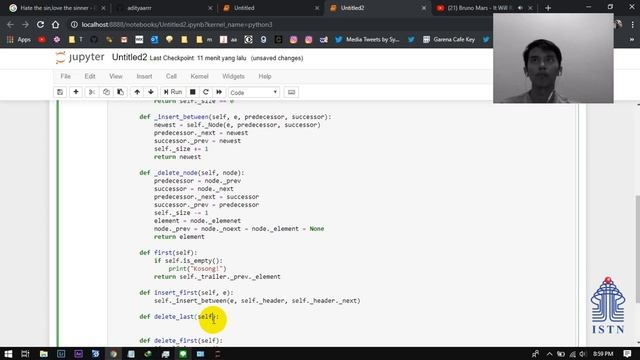640x360 pixels.
Task: Open the Chrome three-dot menu
Action: [x=632, y=24]
